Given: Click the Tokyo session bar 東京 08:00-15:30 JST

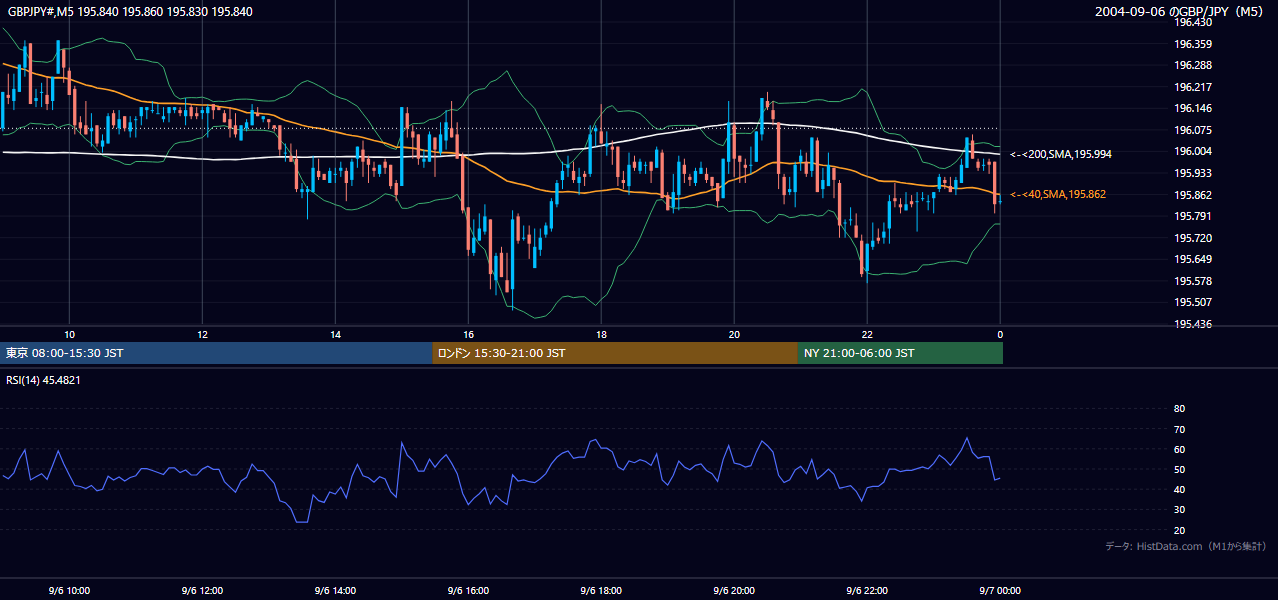Looking at the screenshot, I should coord(216,353).
